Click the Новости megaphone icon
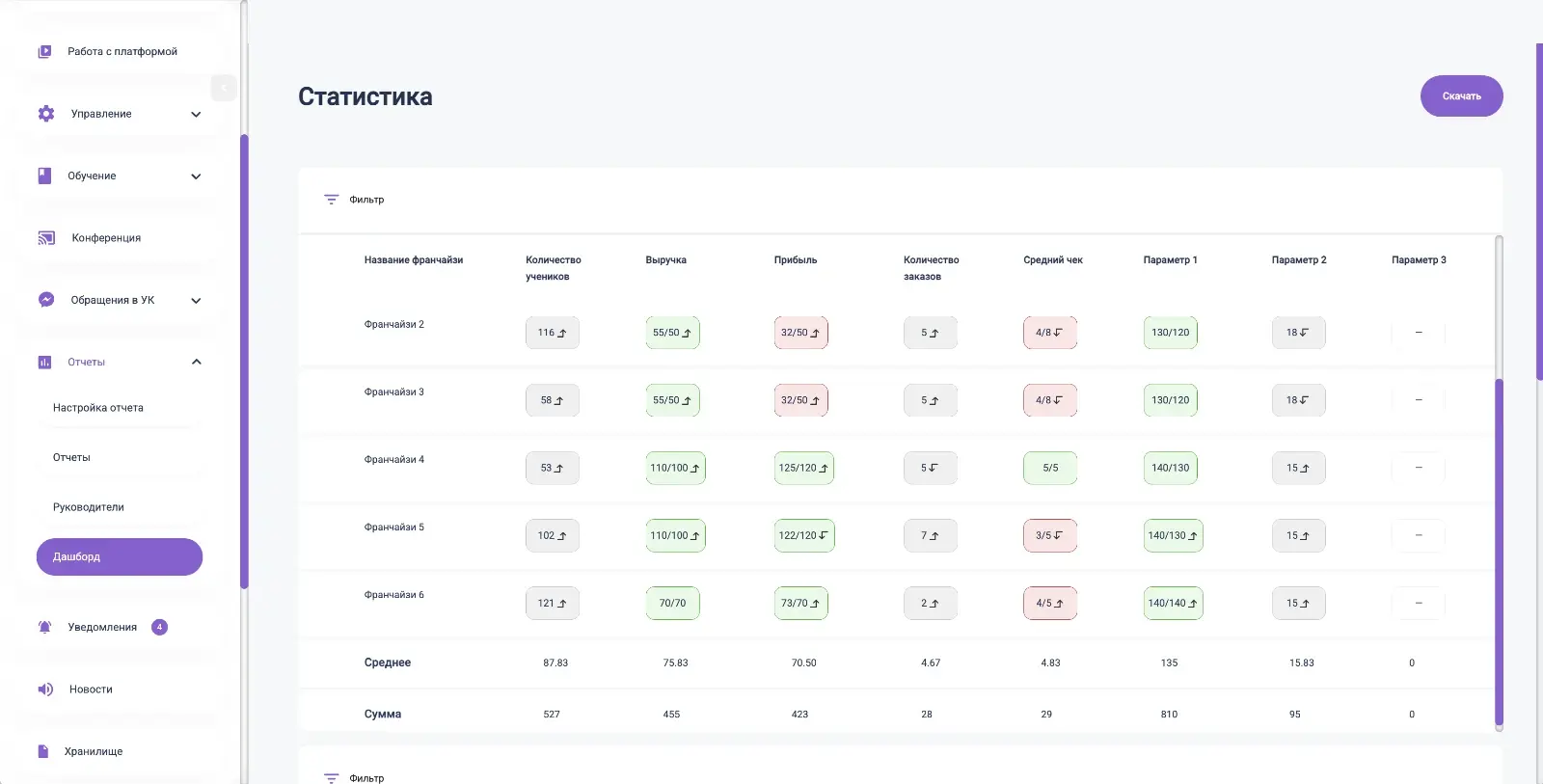The width and height of the screenshot is (1543, 784). (45, 689)
